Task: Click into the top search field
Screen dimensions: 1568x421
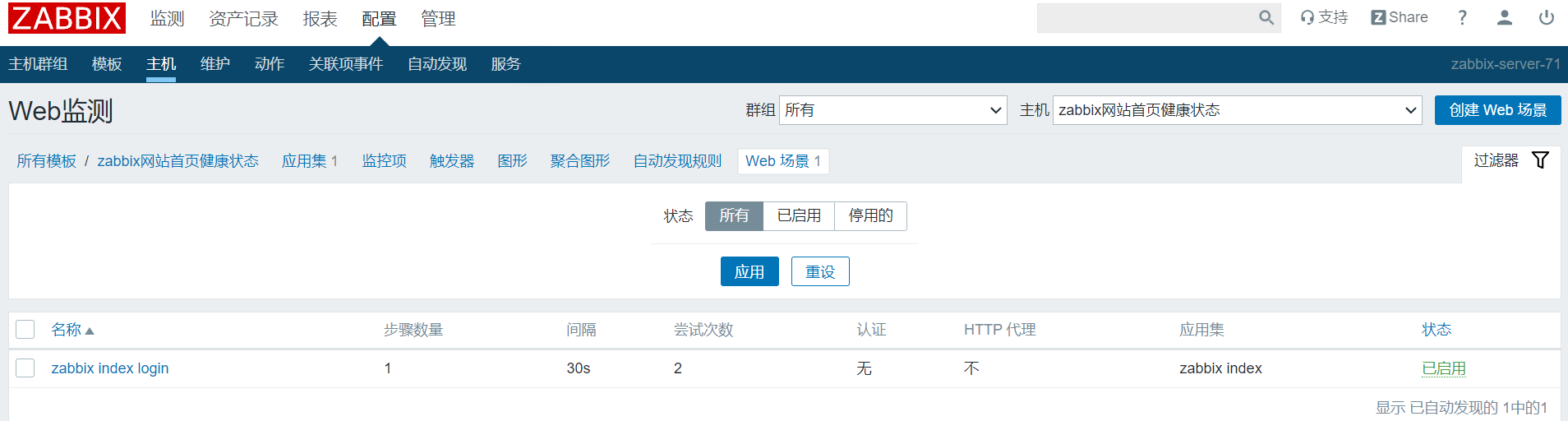Action: click(x=1147, y=18)
